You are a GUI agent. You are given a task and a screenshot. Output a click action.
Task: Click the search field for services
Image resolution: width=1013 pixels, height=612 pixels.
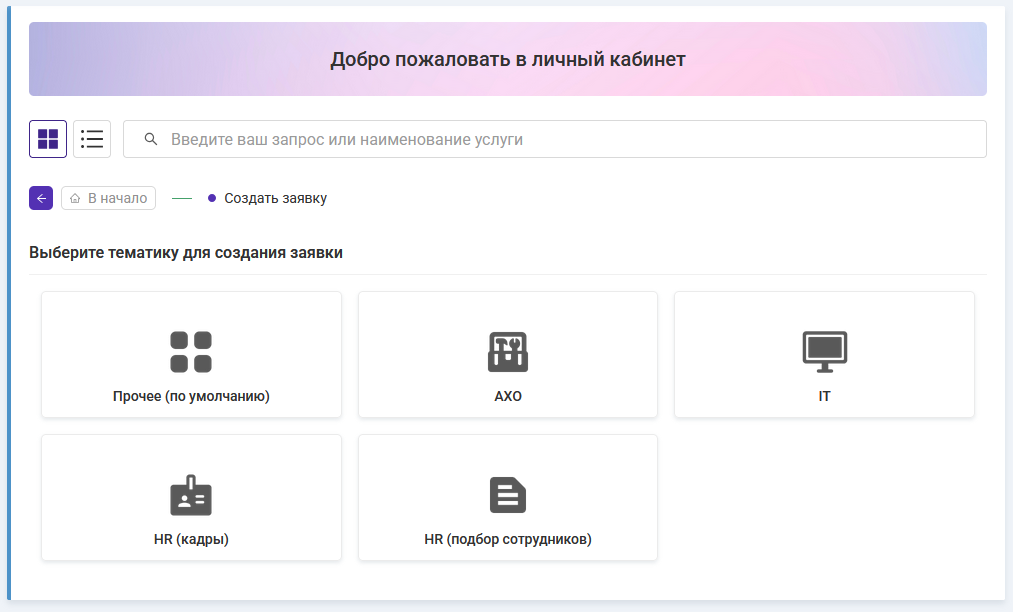pyautogui.click(x=560, y=139)
